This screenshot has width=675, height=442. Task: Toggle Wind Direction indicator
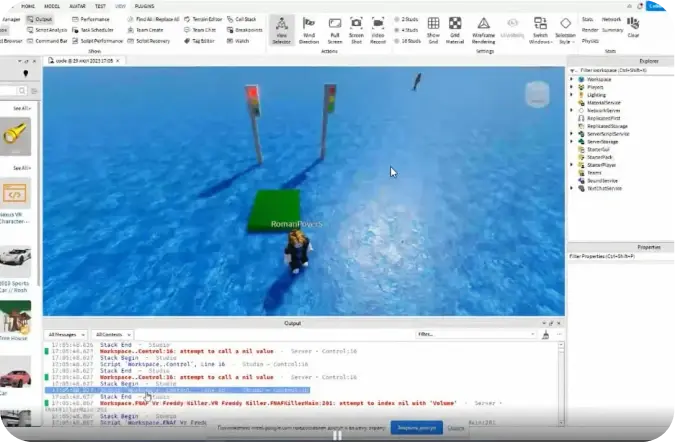point(309,30)
